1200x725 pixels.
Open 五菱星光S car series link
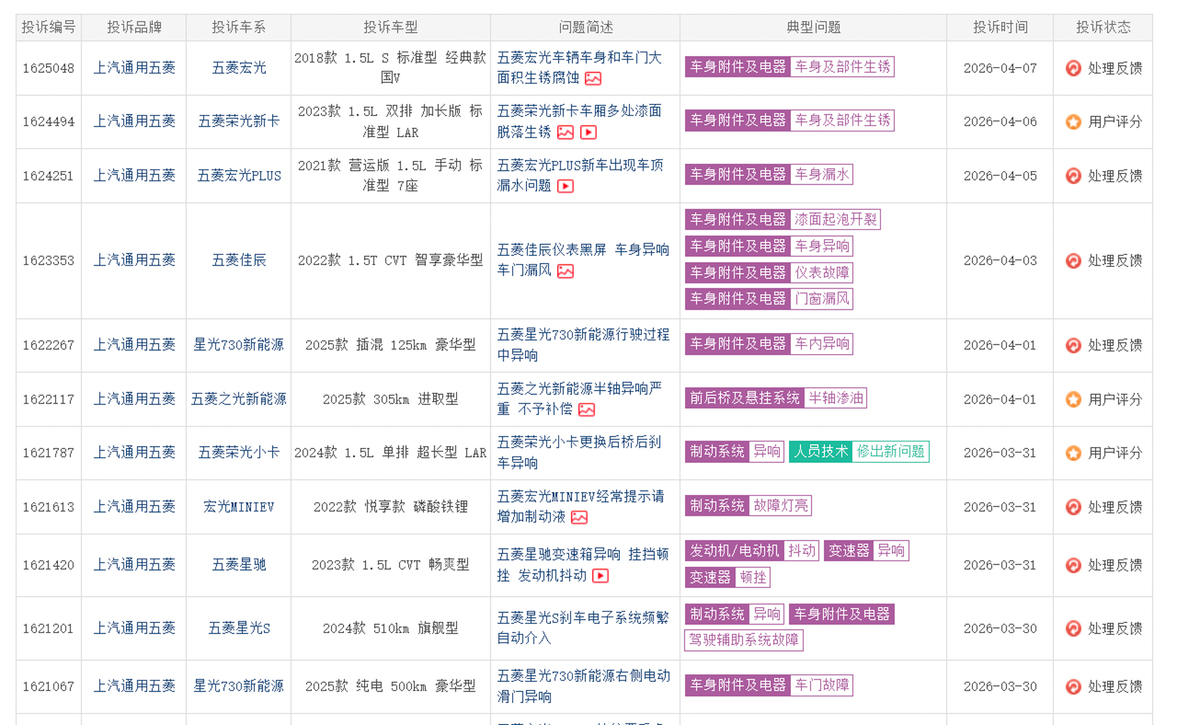(239, 628)
